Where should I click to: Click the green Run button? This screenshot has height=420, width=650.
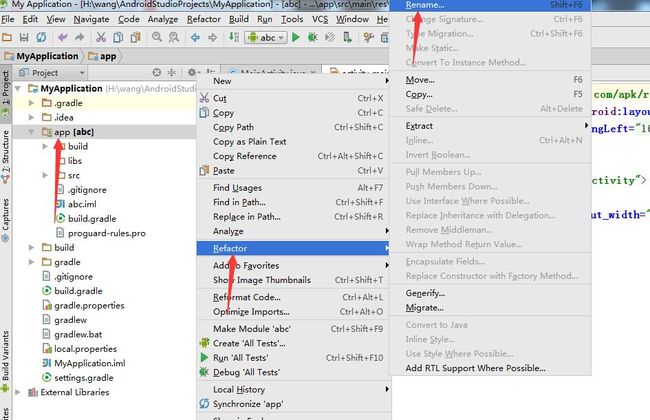click(296, 37)
